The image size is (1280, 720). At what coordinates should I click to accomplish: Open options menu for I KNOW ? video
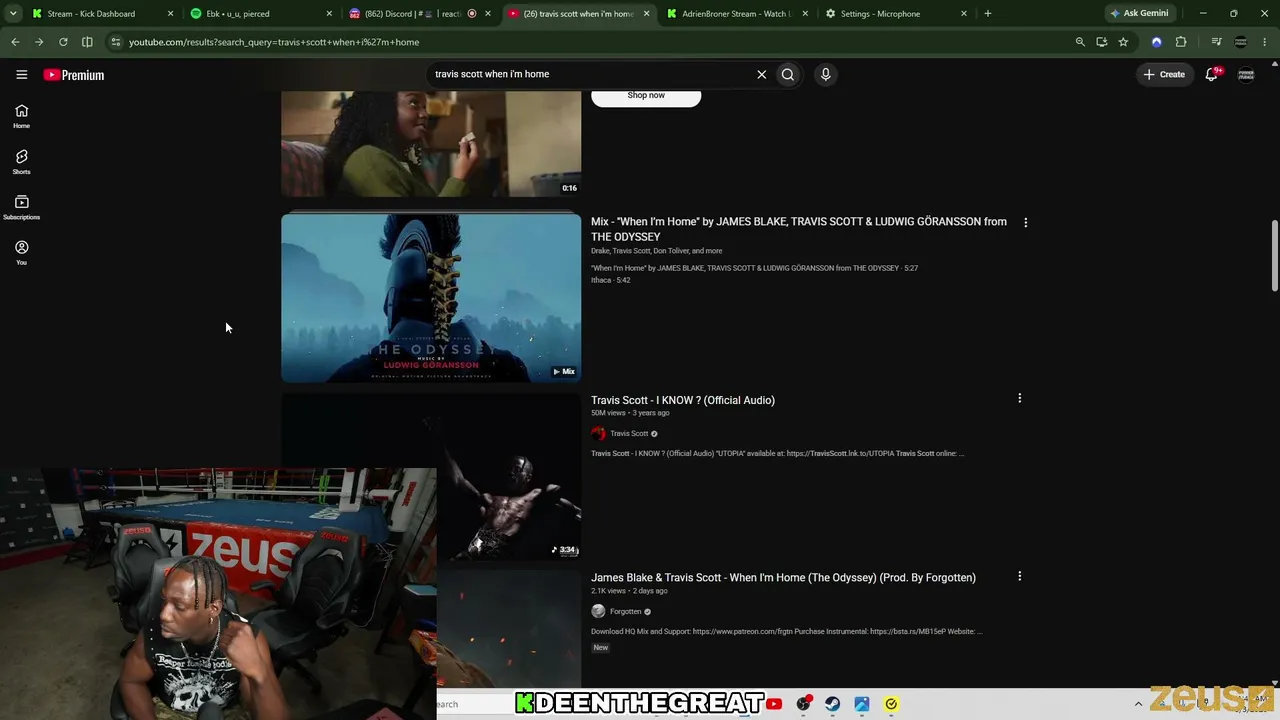point(1019,399)
